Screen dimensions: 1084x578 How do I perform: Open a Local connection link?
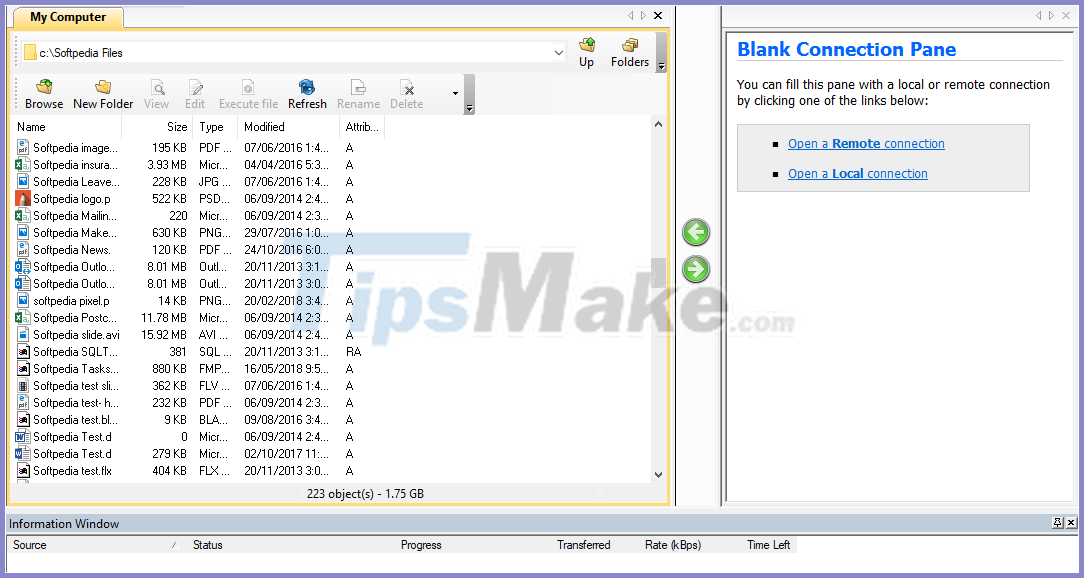(x=857, y=173)
